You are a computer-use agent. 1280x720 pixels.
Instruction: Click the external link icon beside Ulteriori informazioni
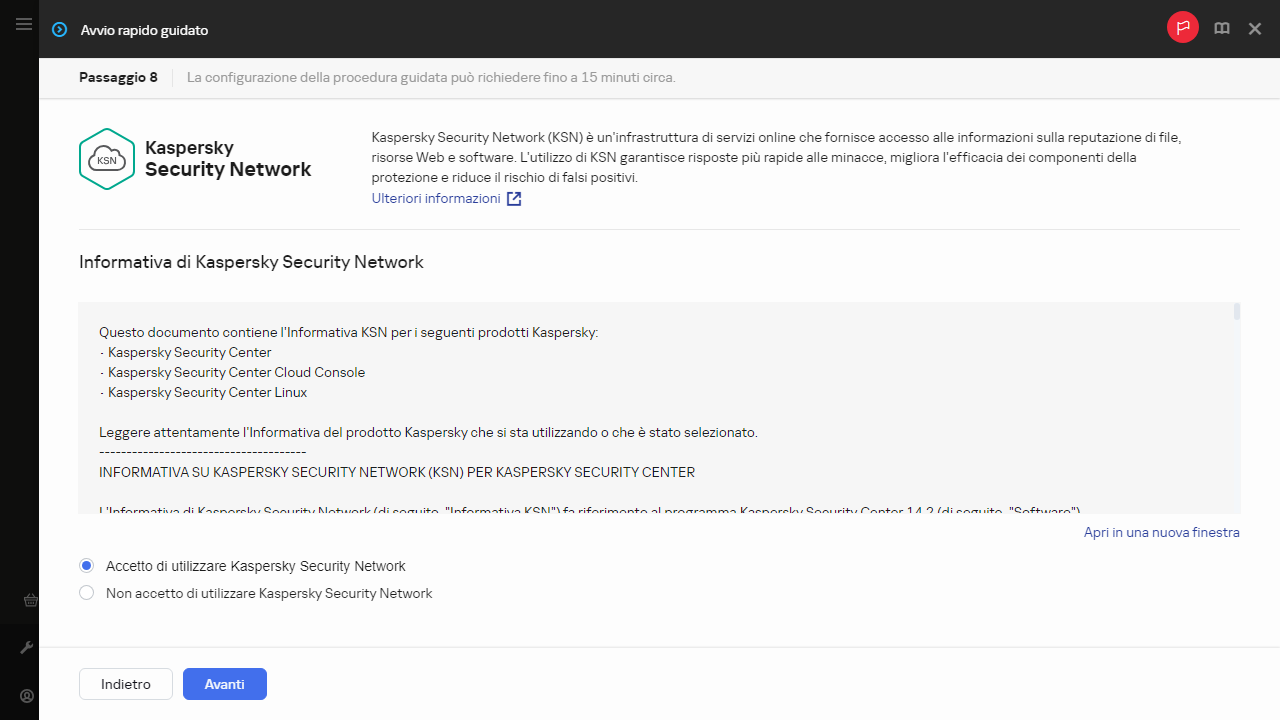pyautogui.click(x=513, y=198)
